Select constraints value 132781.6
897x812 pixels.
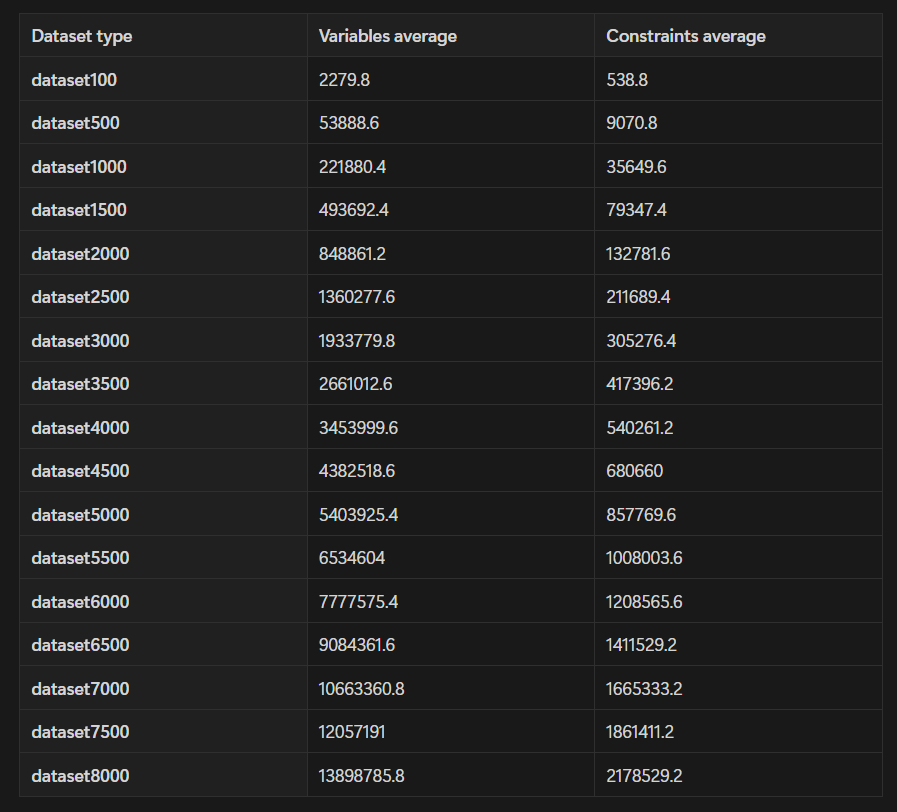(x=638, y=253)
